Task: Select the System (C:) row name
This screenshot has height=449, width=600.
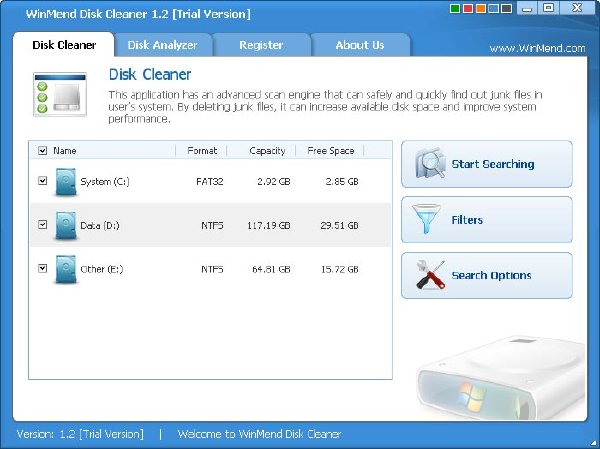Action: click(105, 181)
